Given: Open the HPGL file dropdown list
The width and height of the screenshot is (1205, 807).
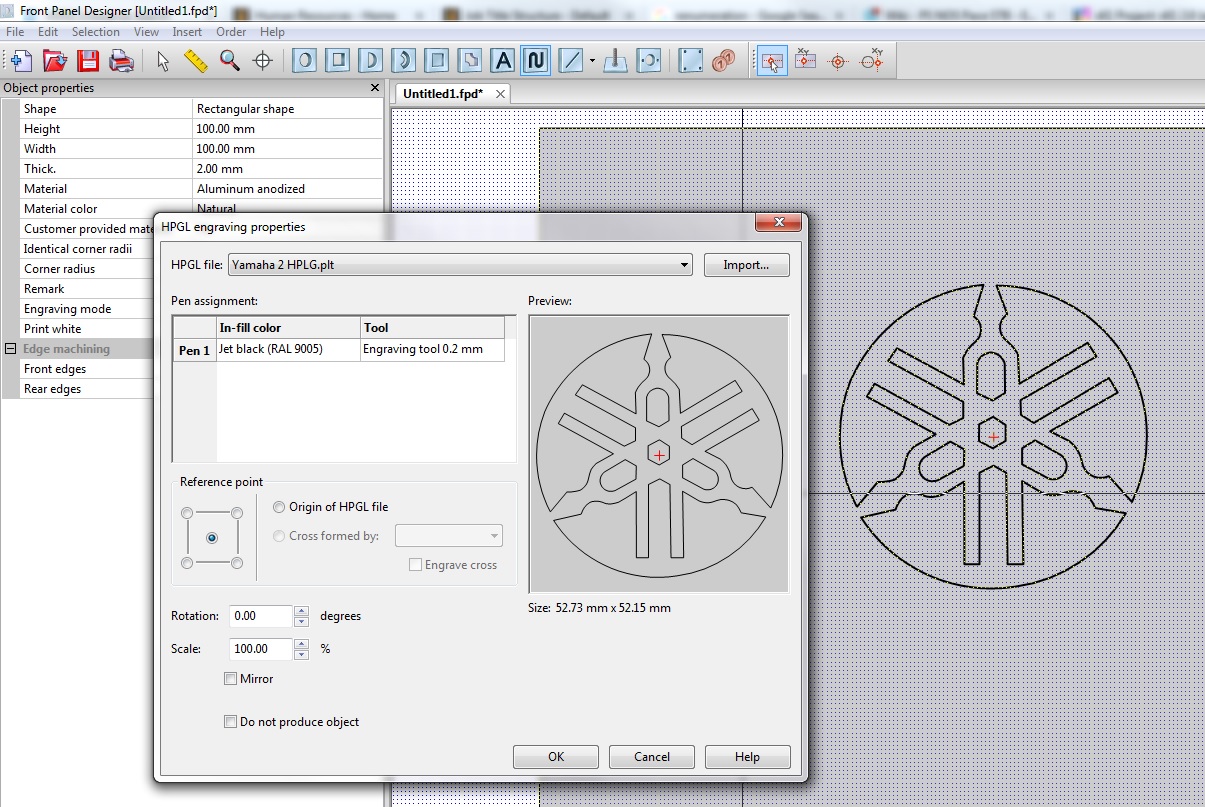Looking at the screenshot, I should 684,264.
